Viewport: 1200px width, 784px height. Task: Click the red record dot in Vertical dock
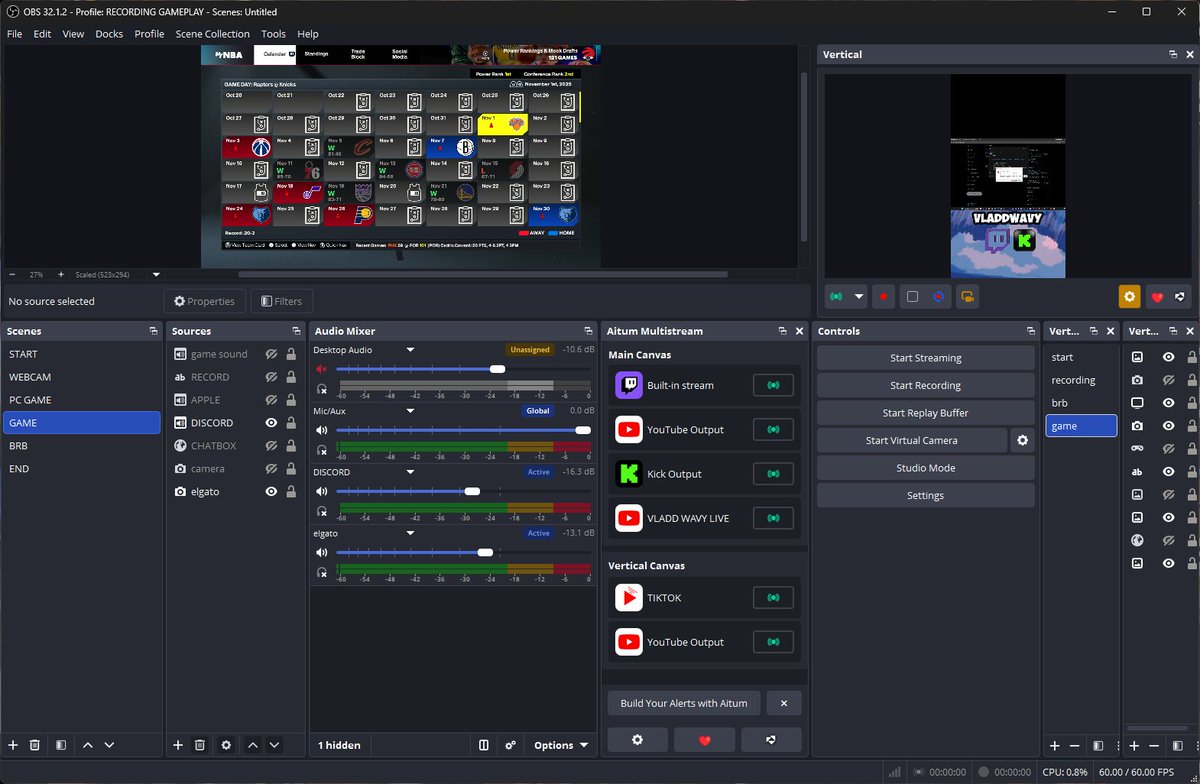point(883,297)
